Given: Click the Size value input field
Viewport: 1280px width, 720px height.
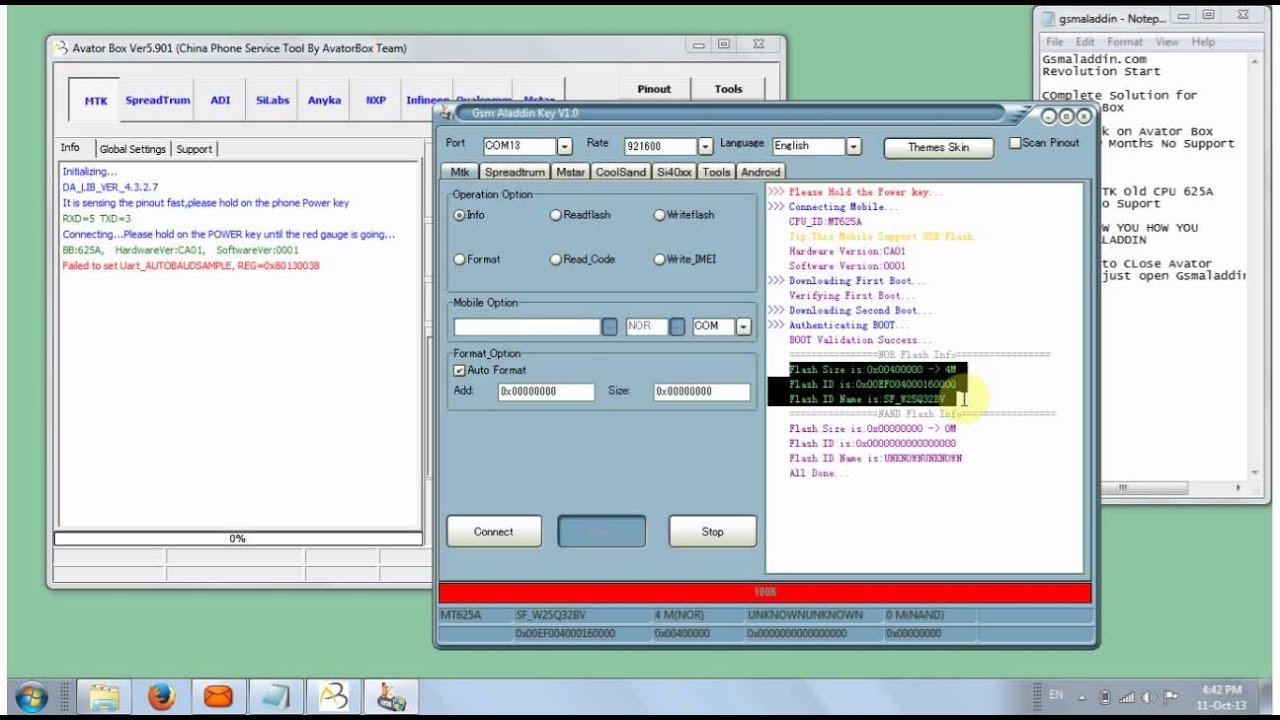Looking at the screenshot, I should pos(702,392).
